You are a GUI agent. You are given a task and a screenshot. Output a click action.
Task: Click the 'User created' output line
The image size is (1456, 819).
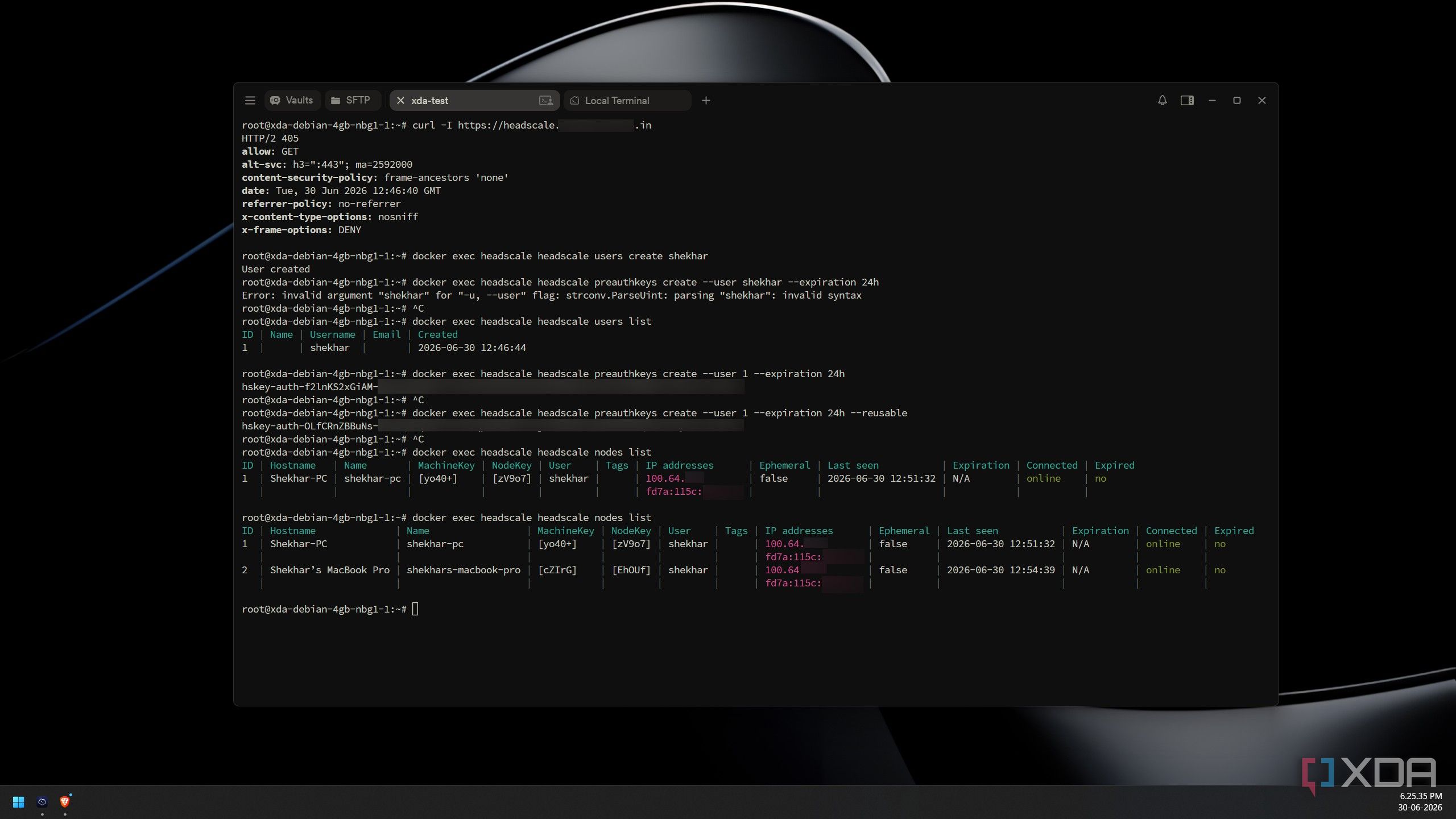(x=276, y=269)
